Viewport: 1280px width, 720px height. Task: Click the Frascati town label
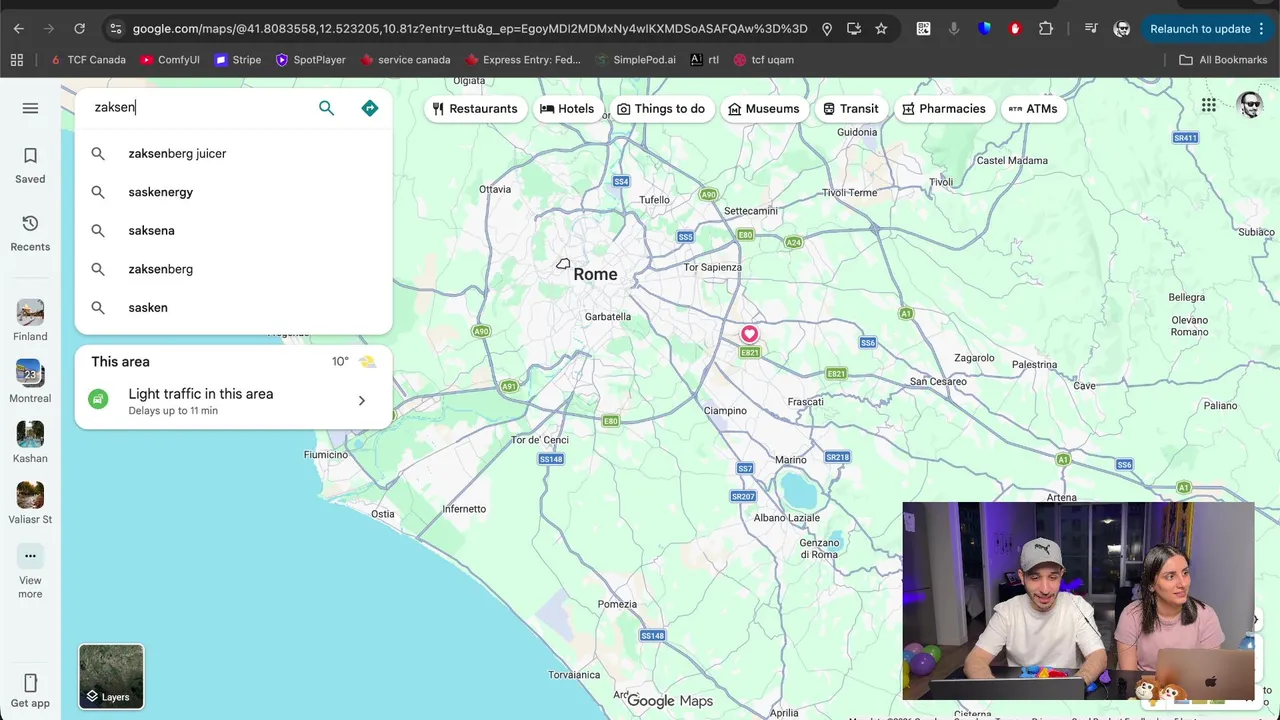805,402
